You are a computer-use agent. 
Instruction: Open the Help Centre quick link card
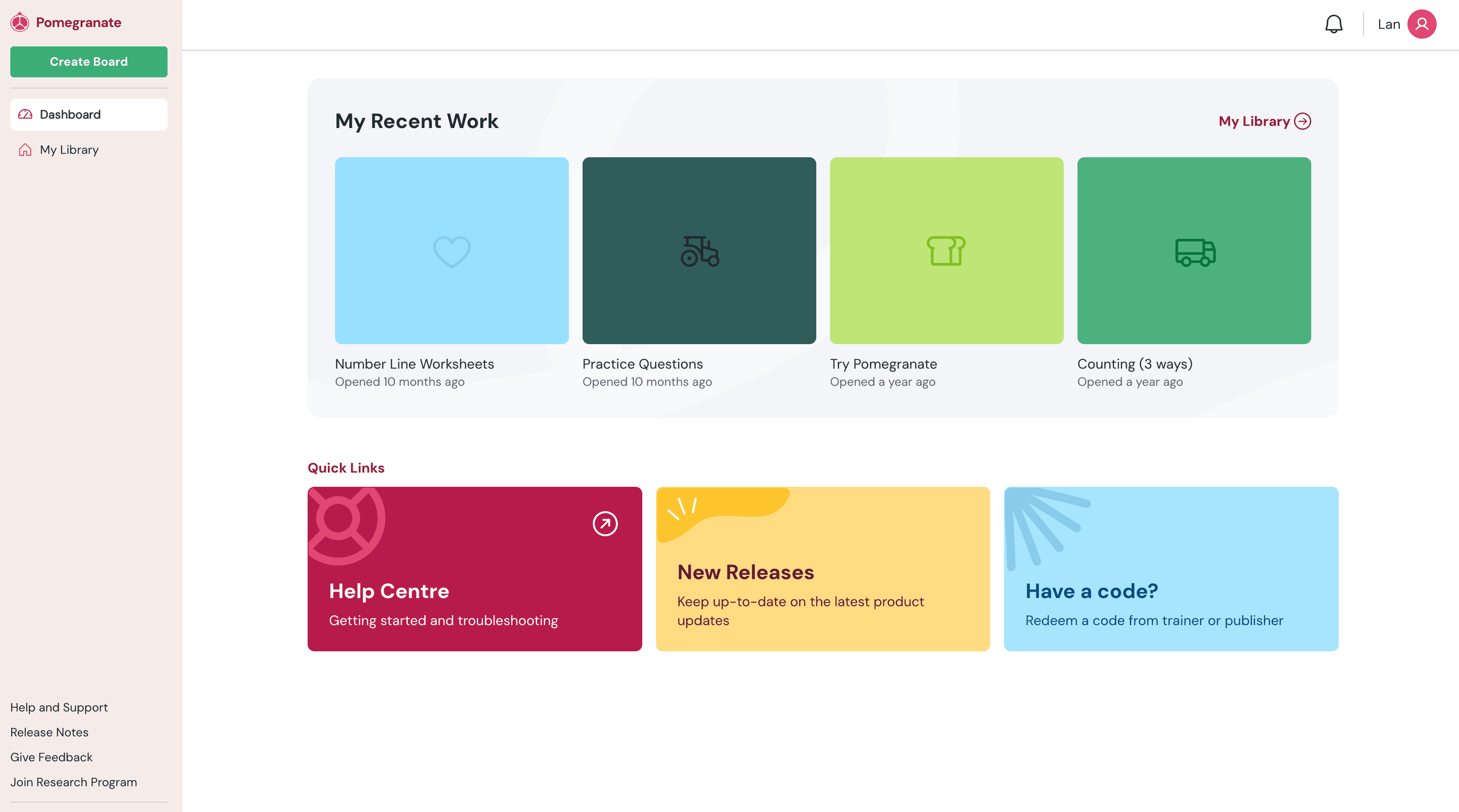(x=475, y=568)
